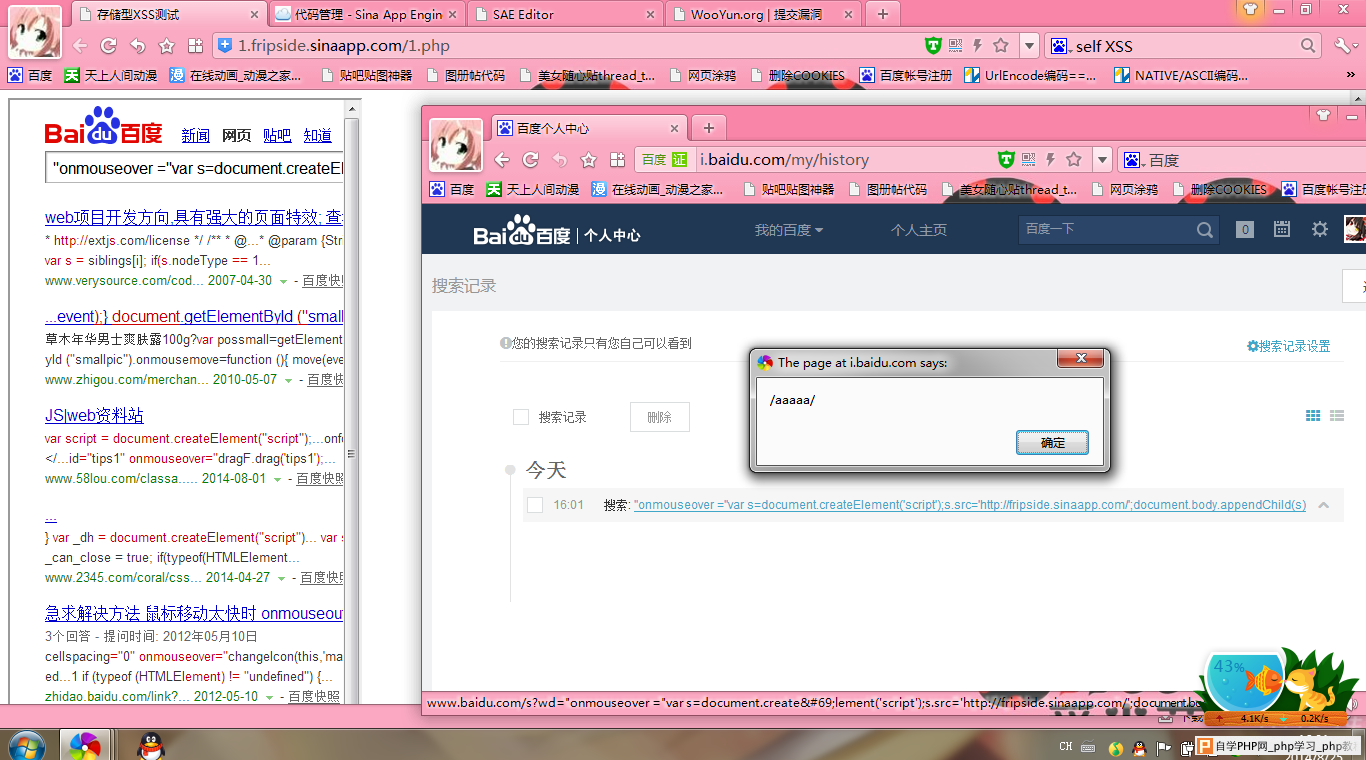Open search engine dropdown beside 'self XSS'
The height and width of the screenshot is (760, 1366).
[1060, 46]
